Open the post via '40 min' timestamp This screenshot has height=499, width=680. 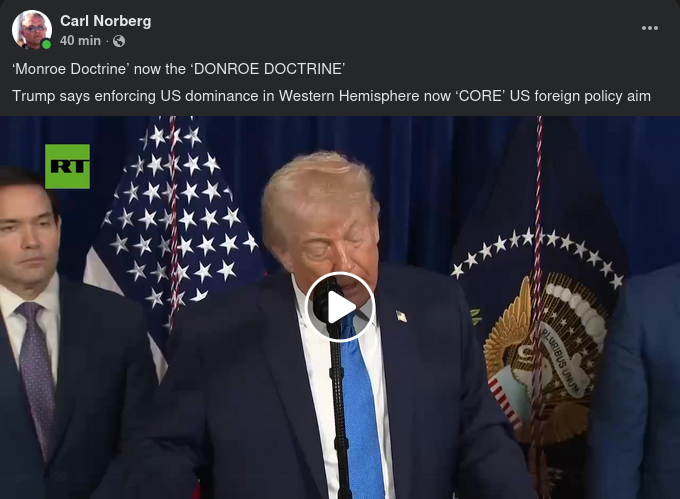click(80, 41)
